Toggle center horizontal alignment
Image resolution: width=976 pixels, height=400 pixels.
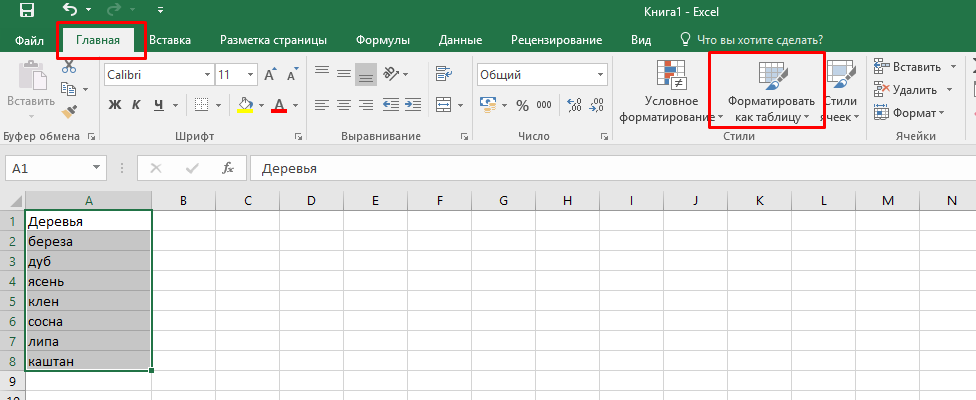tap(343, 104)
